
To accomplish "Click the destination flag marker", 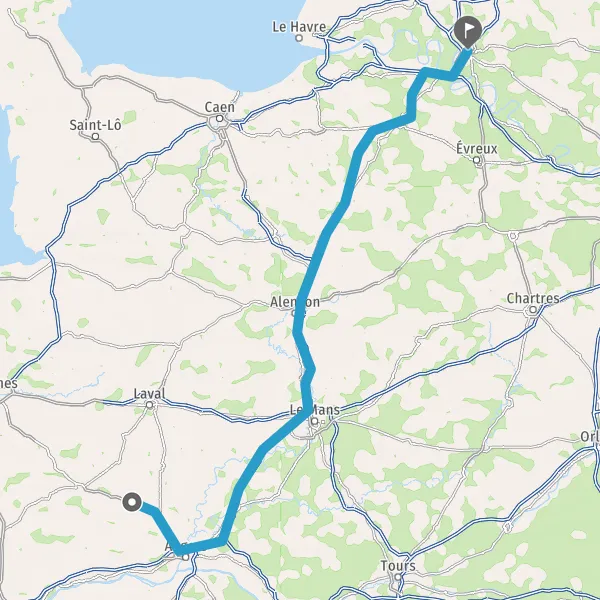I will tap(467, 31).
